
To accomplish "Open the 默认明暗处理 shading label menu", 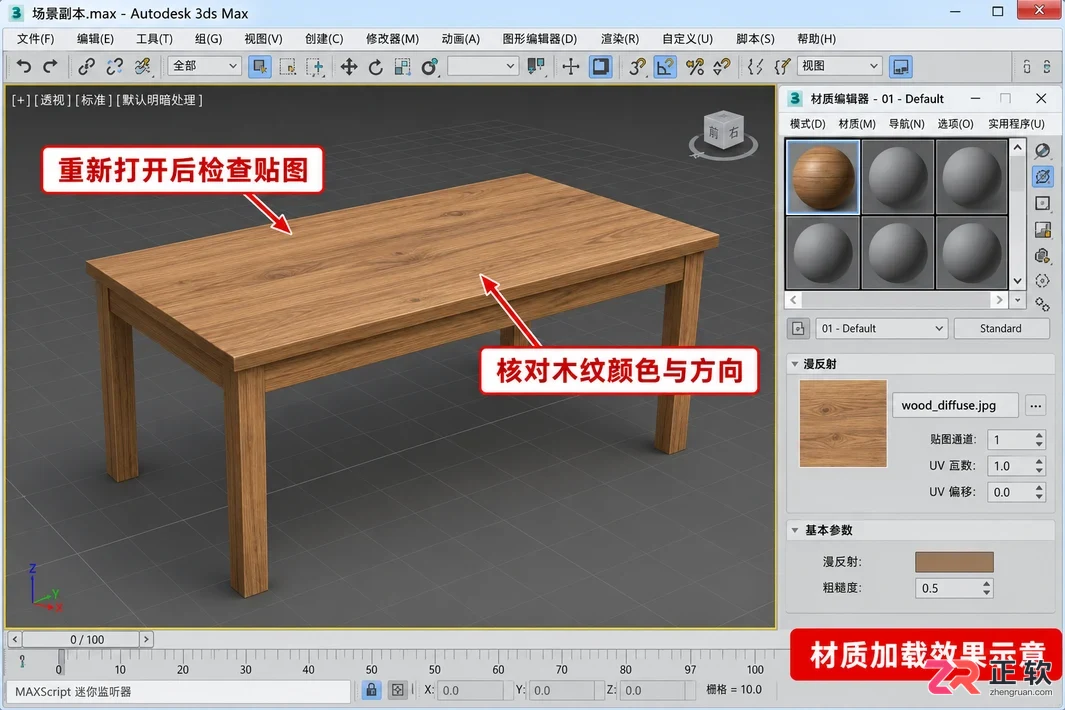I will [x=160, y=100].
